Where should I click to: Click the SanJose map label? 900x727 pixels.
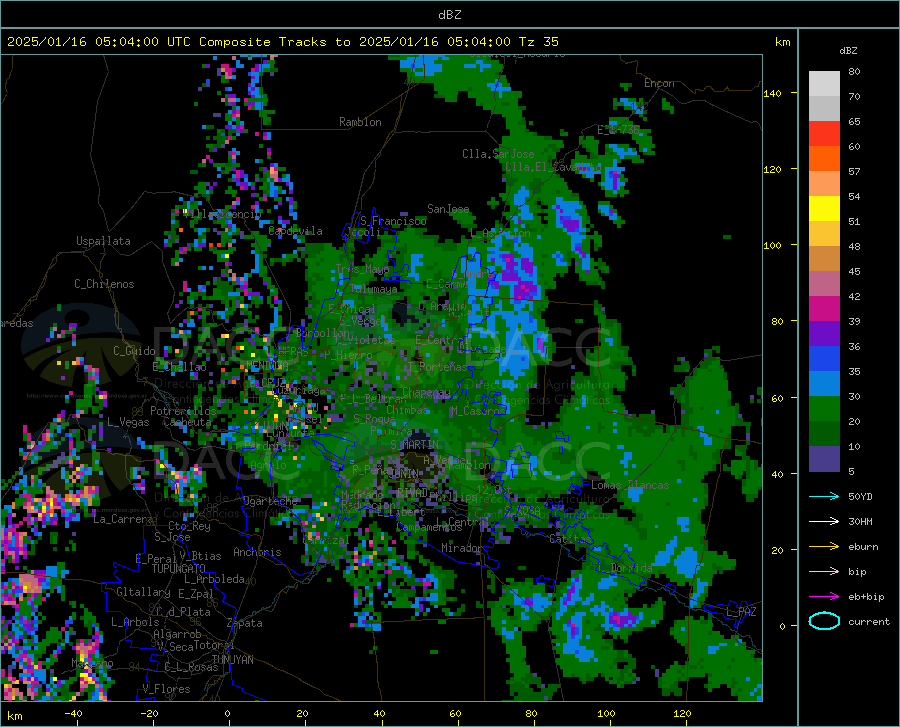[448, 209]
